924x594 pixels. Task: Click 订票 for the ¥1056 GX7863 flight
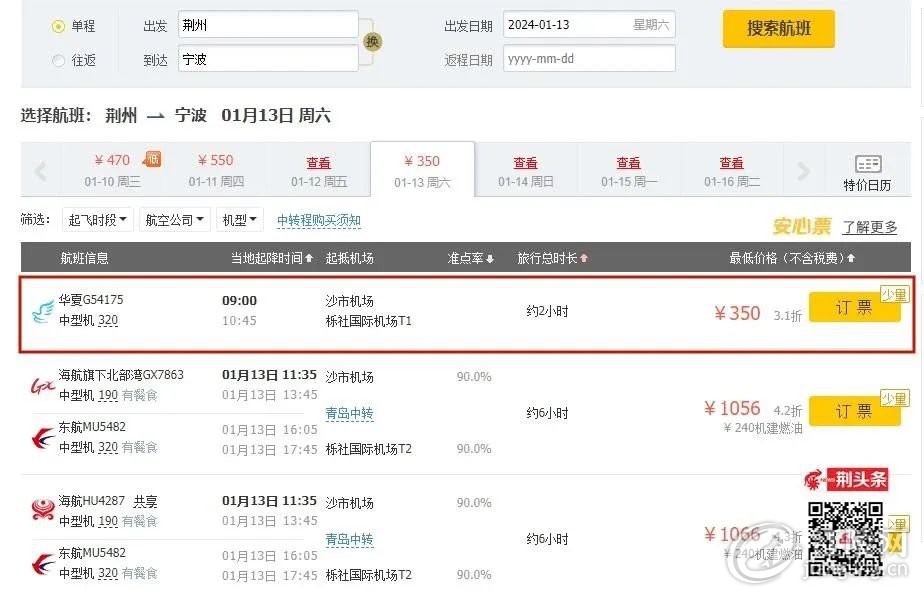[854, 411]
